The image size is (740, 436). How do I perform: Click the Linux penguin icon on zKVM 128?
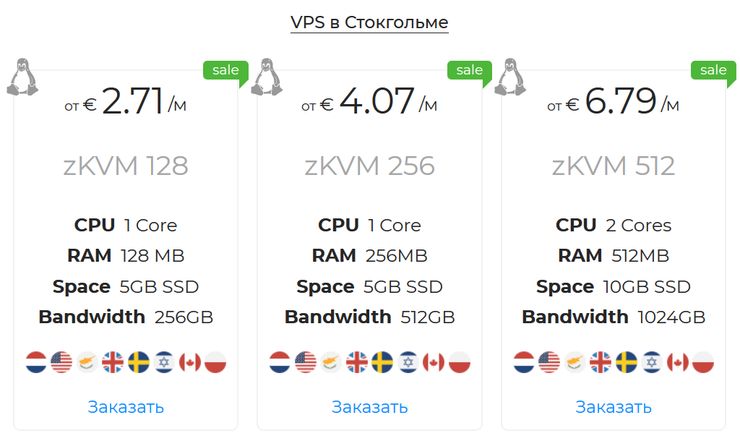[x=22, y=77]
